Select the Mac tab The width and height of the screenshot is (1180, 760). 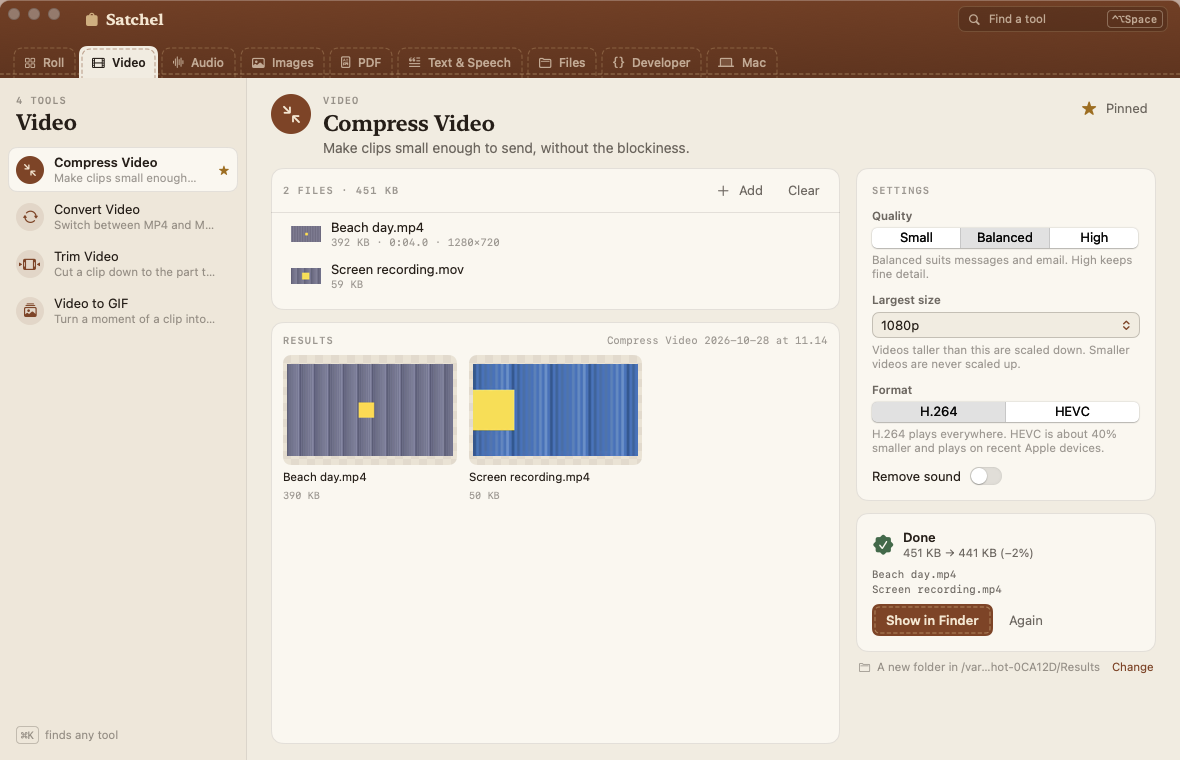tap(741, 62)
